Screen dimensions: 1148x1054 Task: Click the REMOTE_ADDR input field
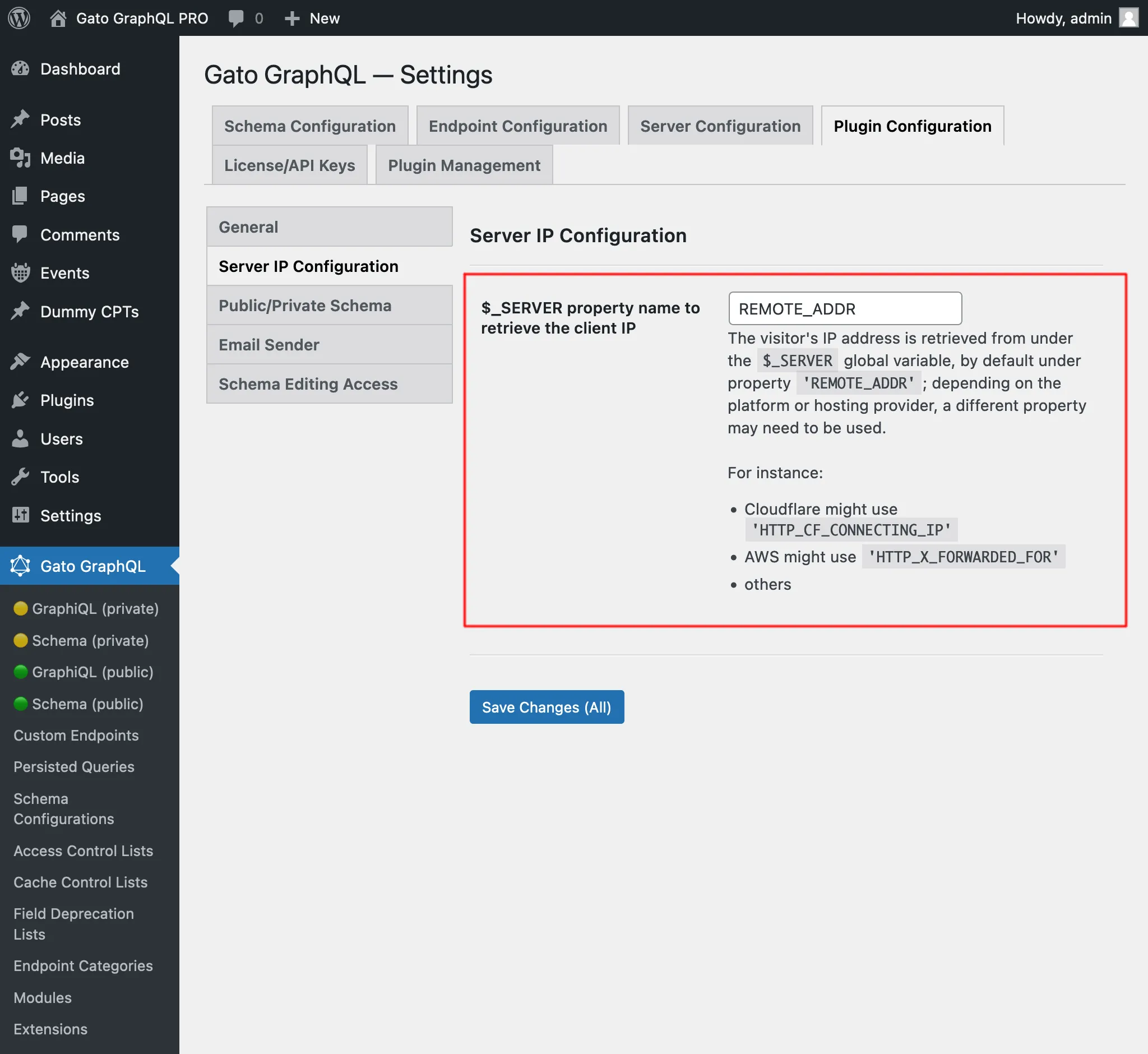click(x=845, y=308)
